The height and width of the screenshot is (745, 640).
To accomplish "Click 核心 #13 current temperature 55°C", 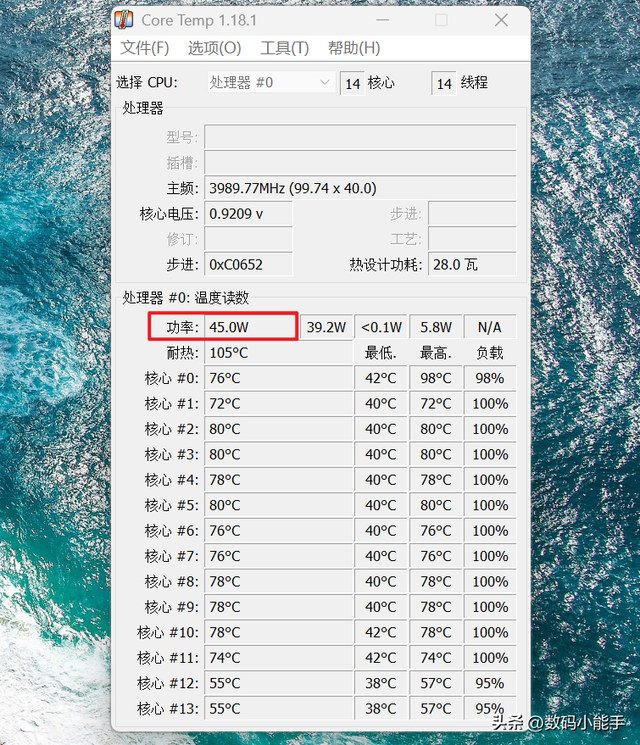I will 278,709.
